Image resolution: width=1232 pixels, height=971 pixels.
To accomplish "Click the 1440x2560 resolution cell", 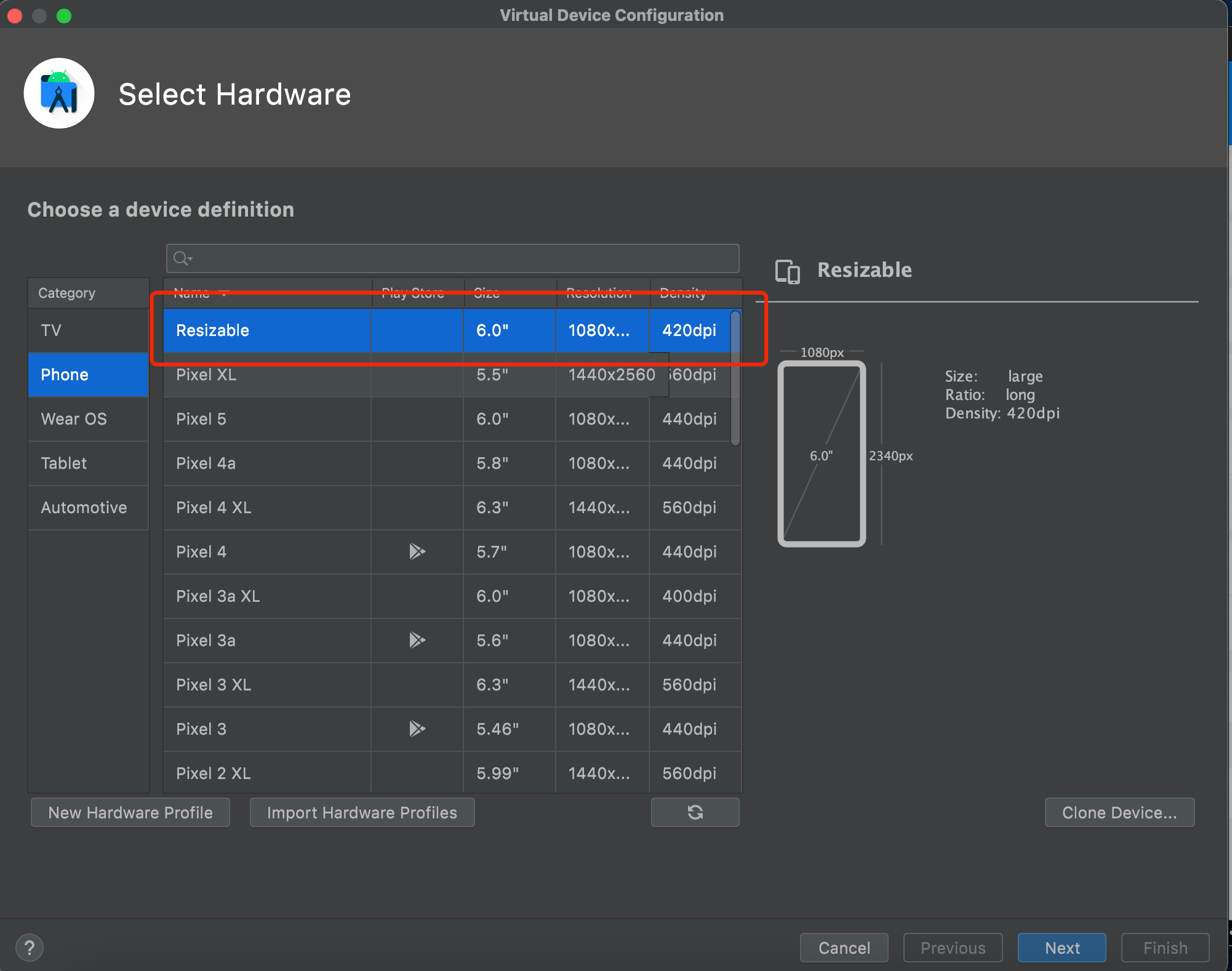I will pos(612,375).
